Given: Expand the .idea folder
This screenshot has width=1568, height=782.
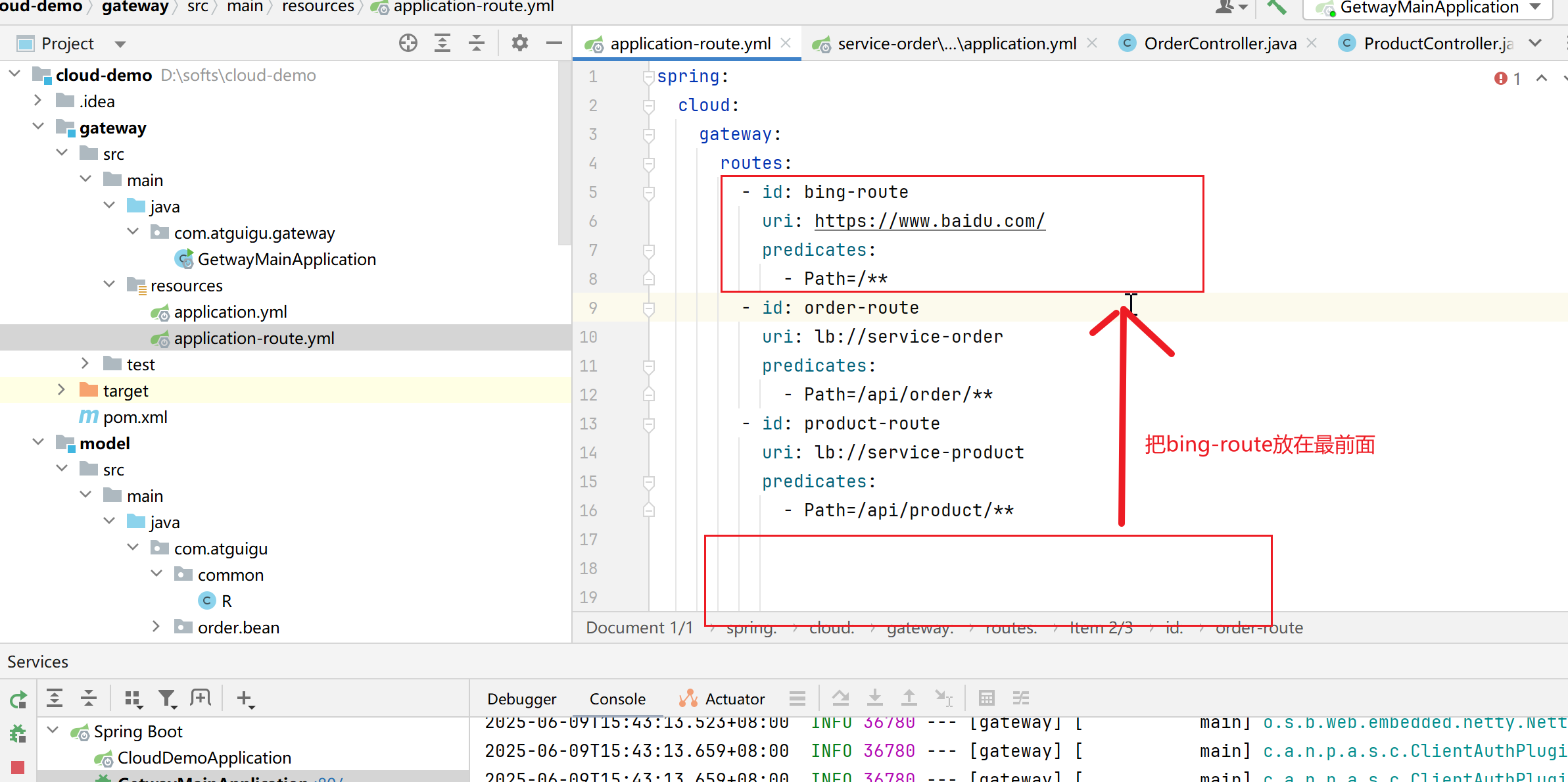Looking at the screenshot, I should click(37, 101).
